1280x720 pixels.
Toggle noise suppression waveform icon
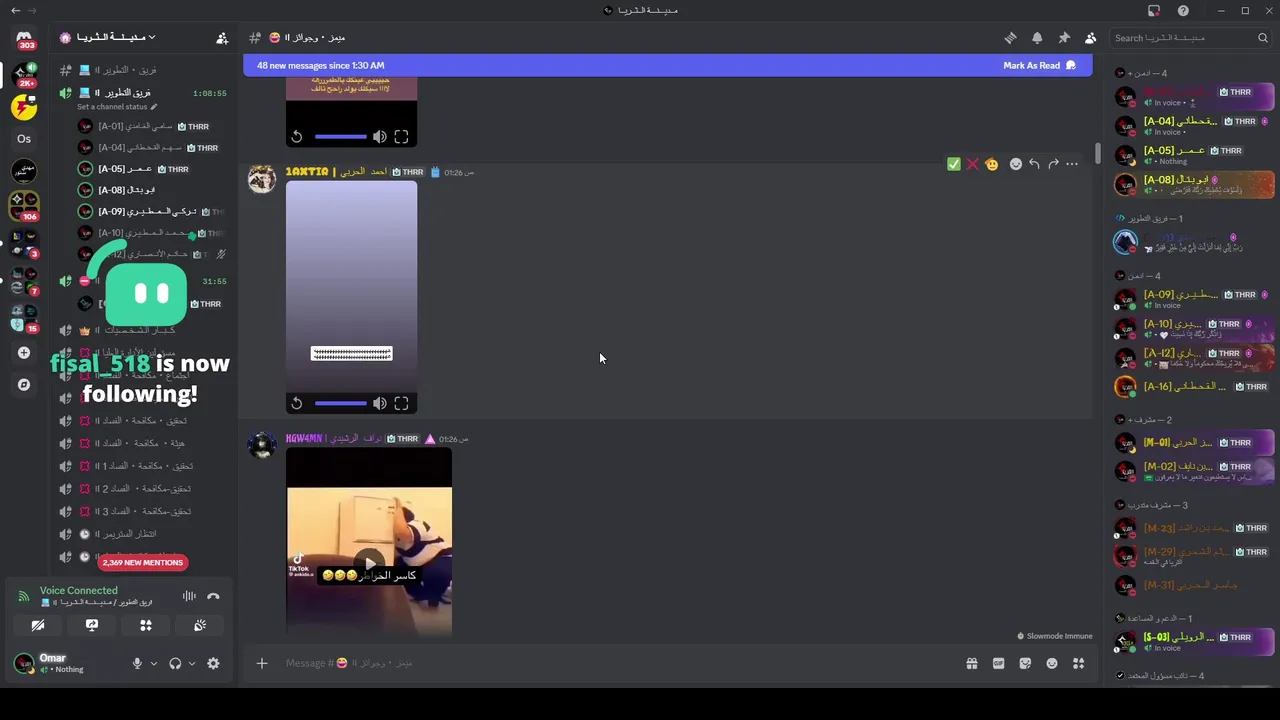[x=189, y=596]
